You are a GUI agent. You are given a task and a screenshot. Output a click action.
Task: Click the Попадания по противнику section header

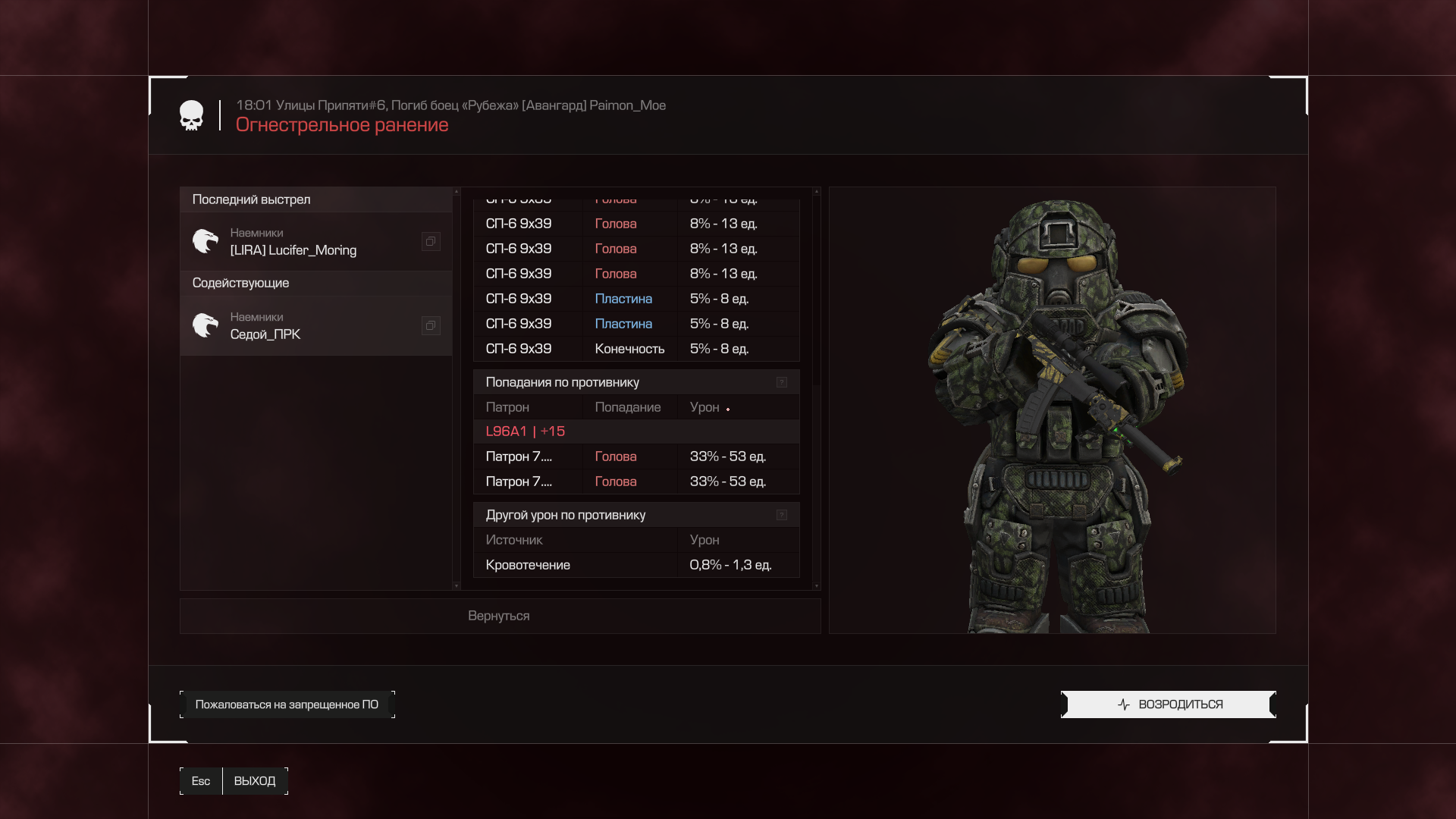point(636,382)
